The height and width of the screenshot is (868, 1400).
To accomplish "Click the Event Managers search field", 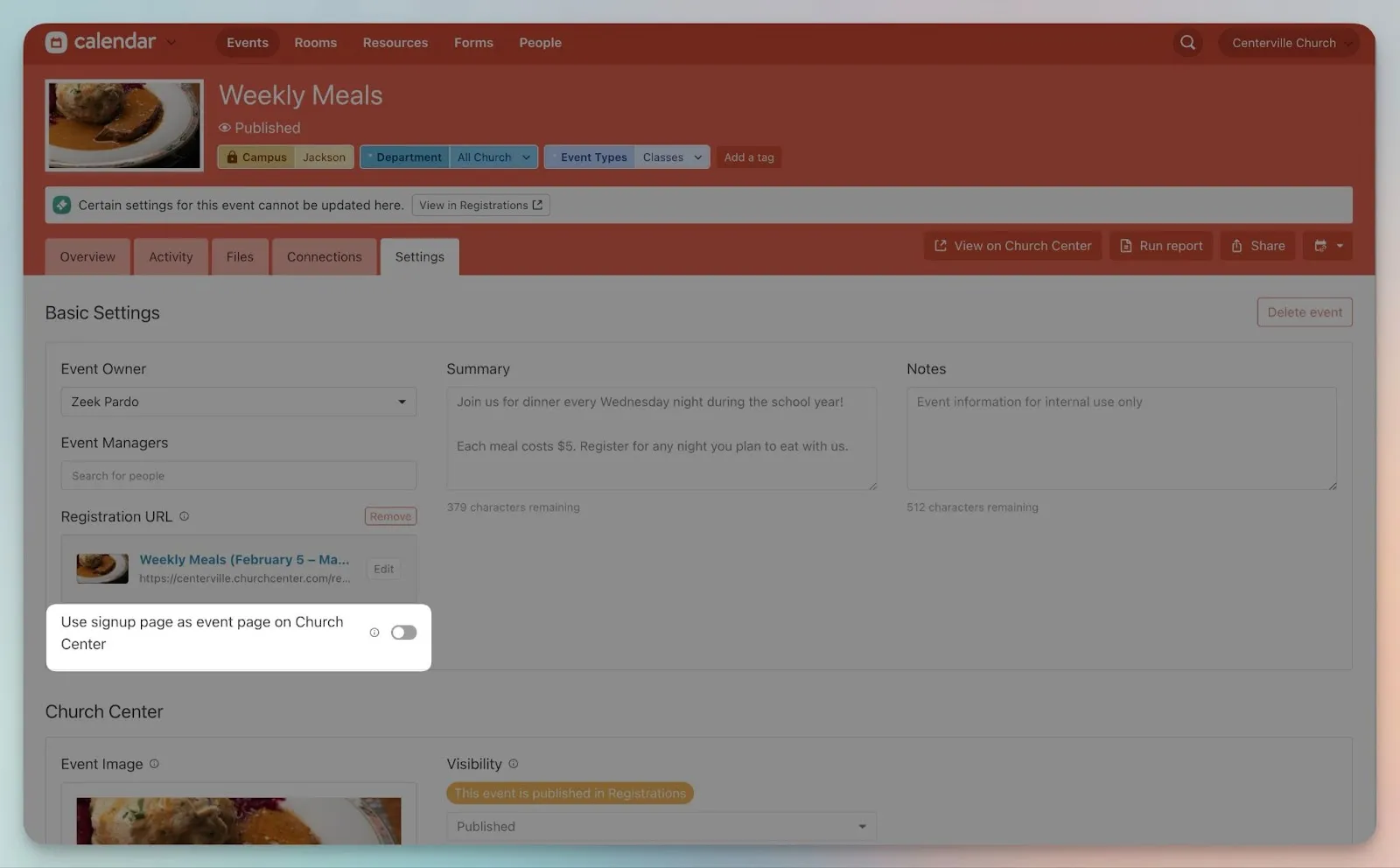I will [238, 476].
